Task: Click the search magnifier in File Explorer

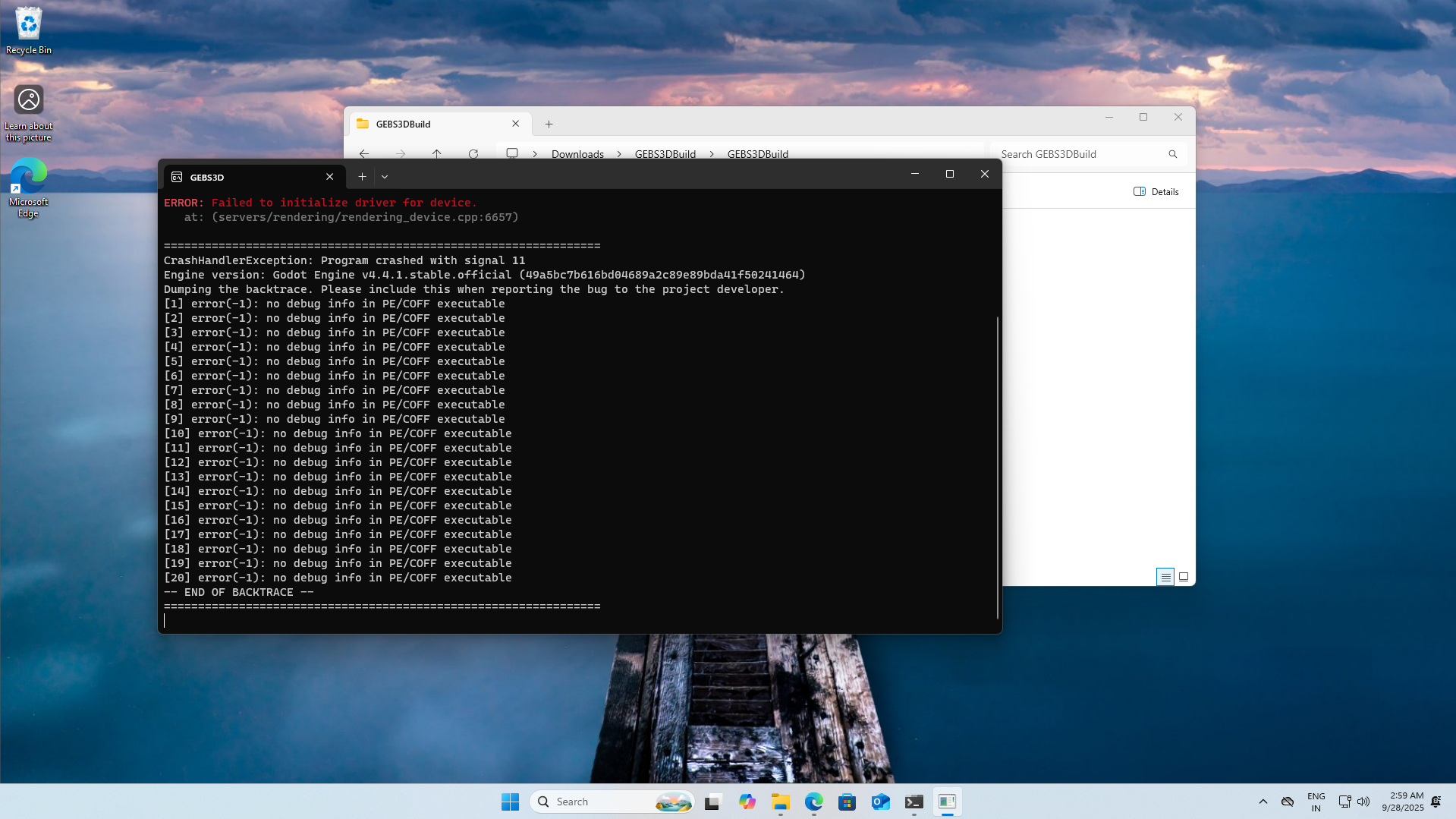Action: tap(1173, 154)
